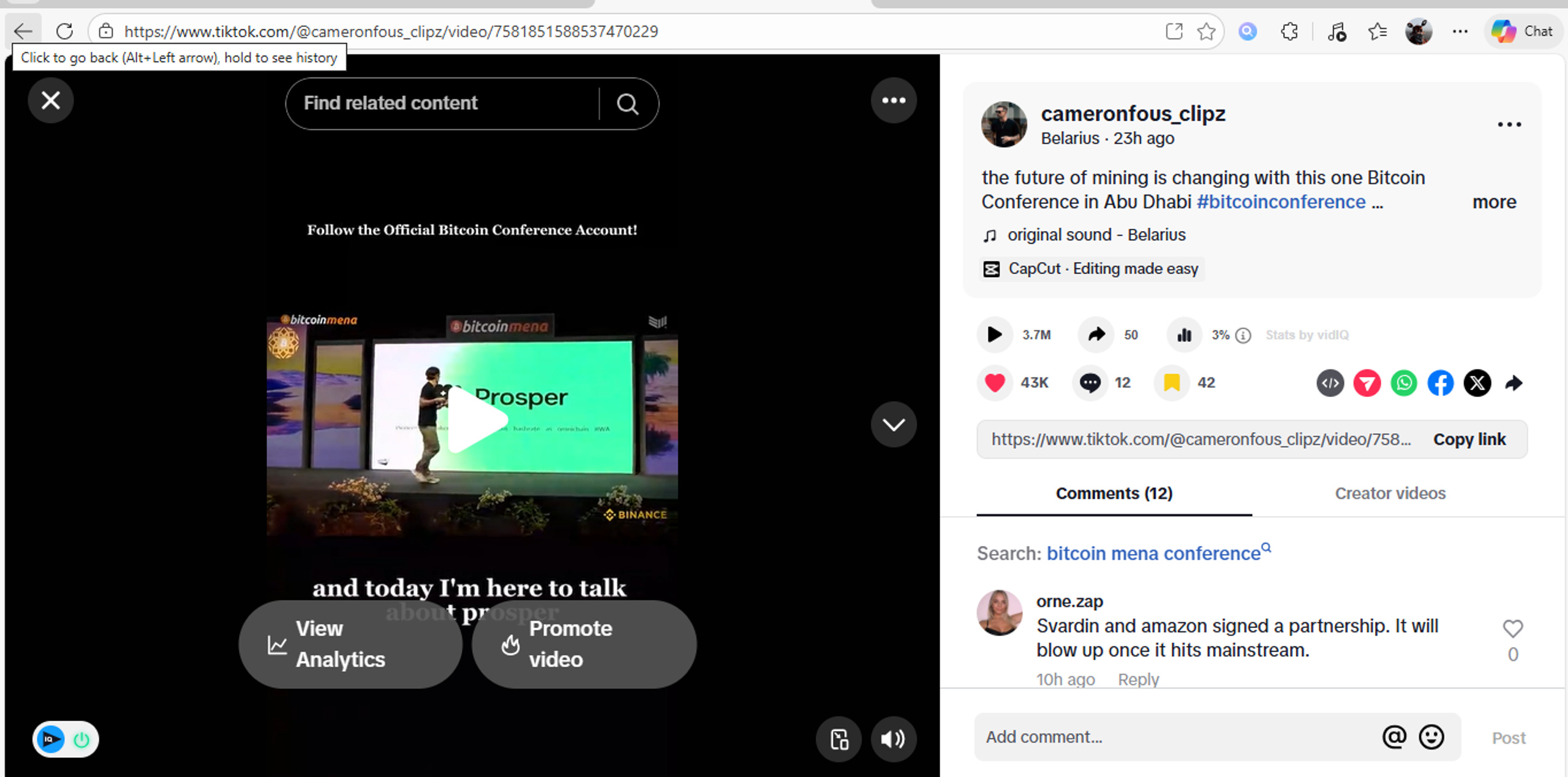This screenshot has width=1568, height=777.
Task: Reply to orne.zap's comment
Action: [1138, 680]
